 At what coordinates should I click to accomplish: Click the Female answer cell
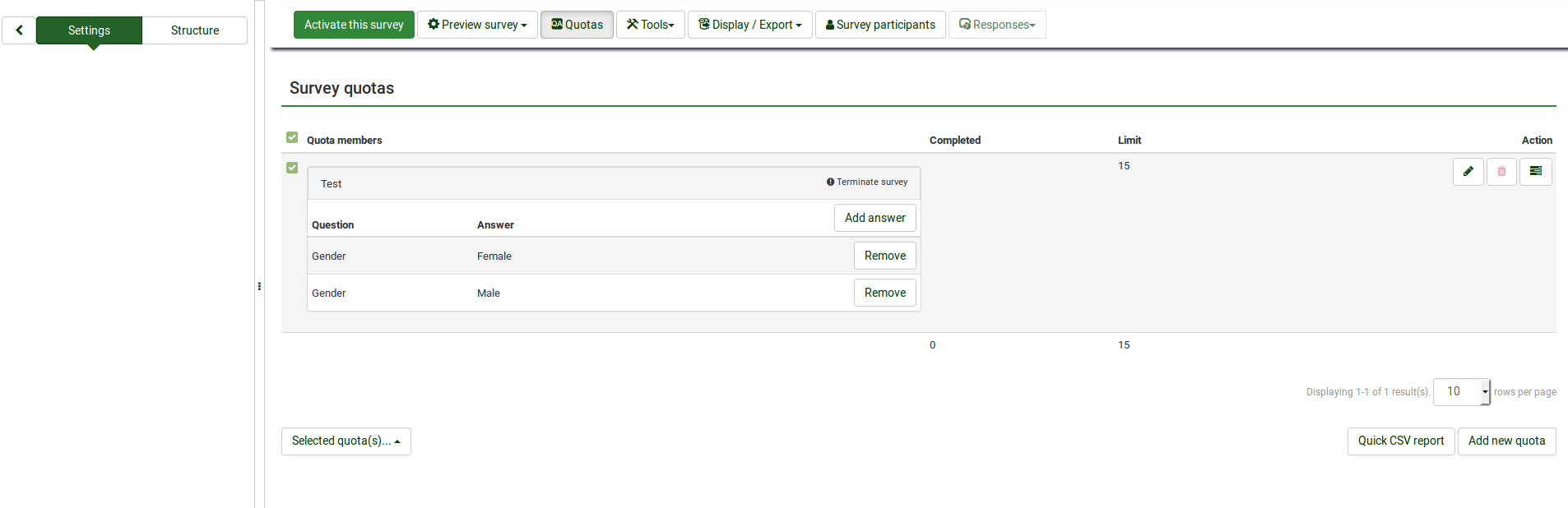[494, 256]
